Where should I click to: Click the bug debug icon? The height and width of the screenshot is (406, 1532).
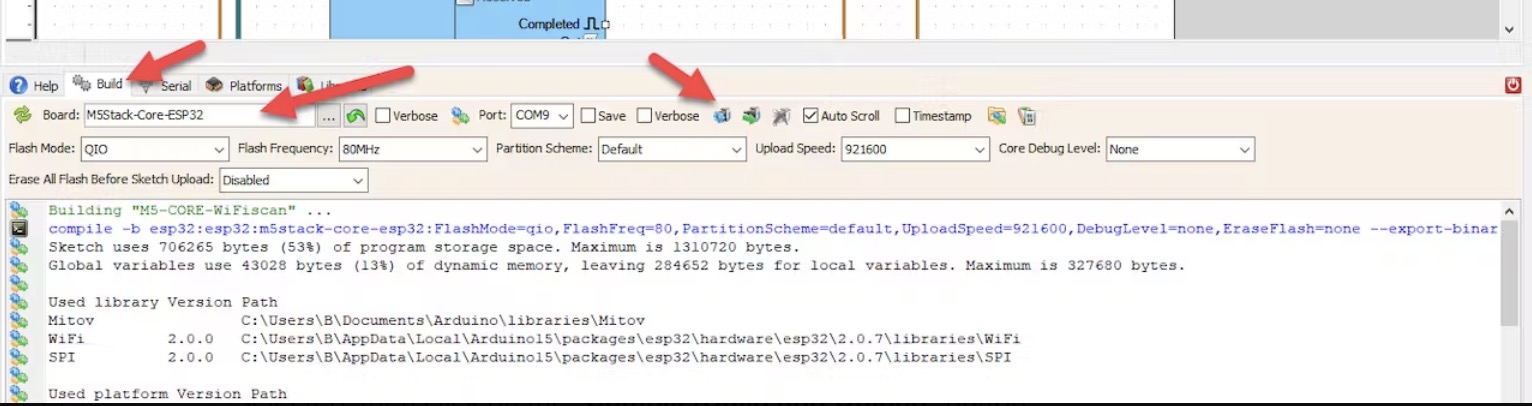[781, 116]
